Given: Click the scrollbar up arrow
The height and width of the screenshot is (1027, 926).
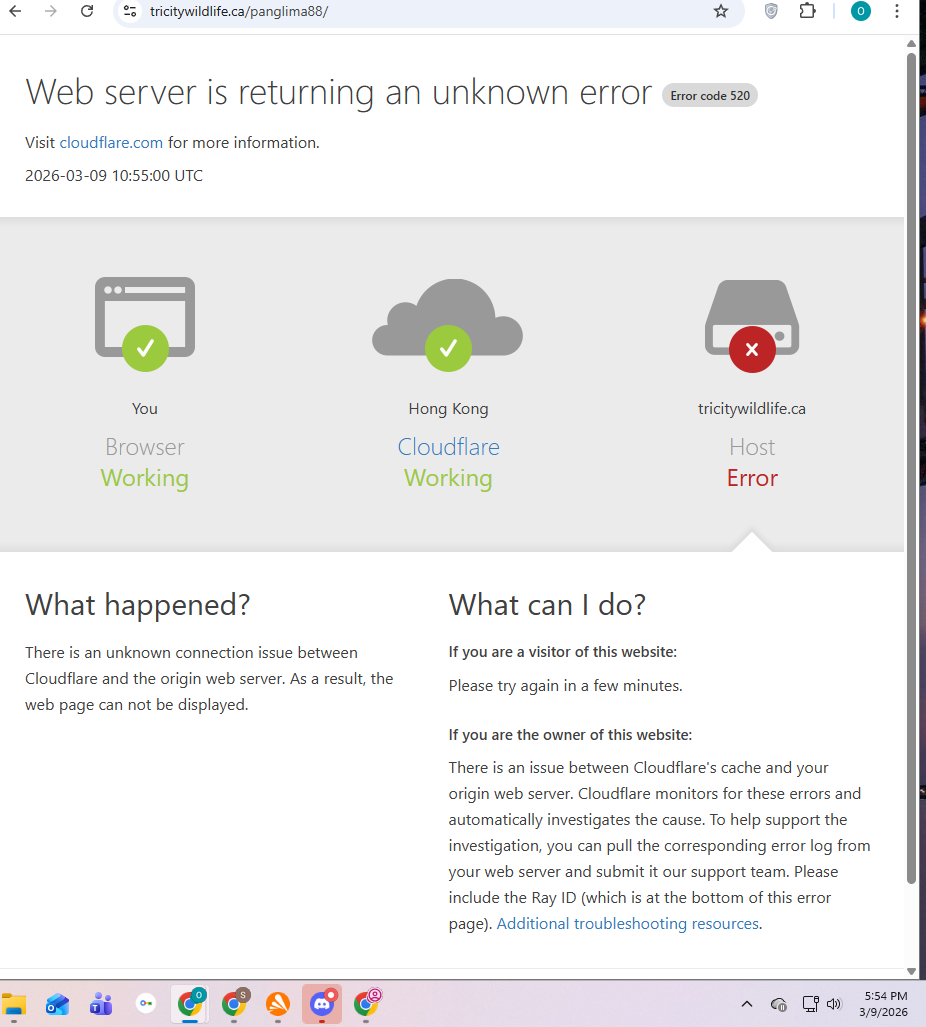Looking at the screenshot, I should coord(911,43).
